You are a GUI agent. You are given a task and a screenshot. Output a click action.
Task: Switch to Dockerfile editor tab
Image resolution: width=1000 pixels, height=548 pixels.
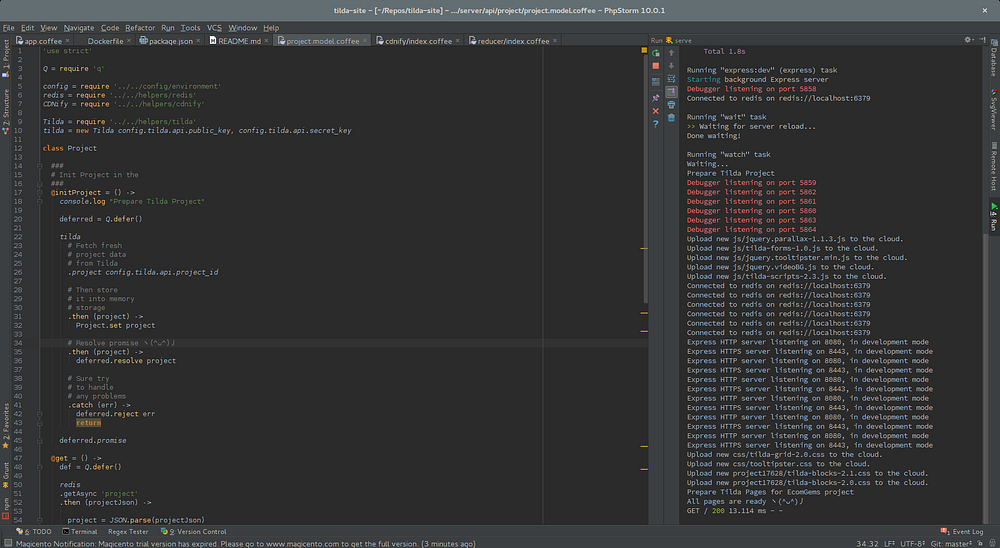(x=105, y=41)
